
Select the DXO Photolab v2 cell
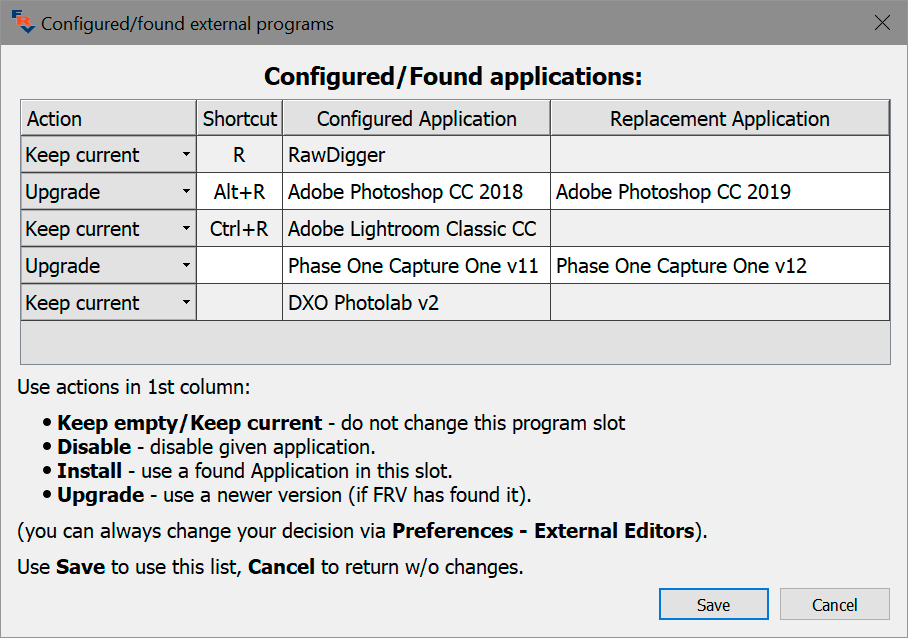pos(416,303)
